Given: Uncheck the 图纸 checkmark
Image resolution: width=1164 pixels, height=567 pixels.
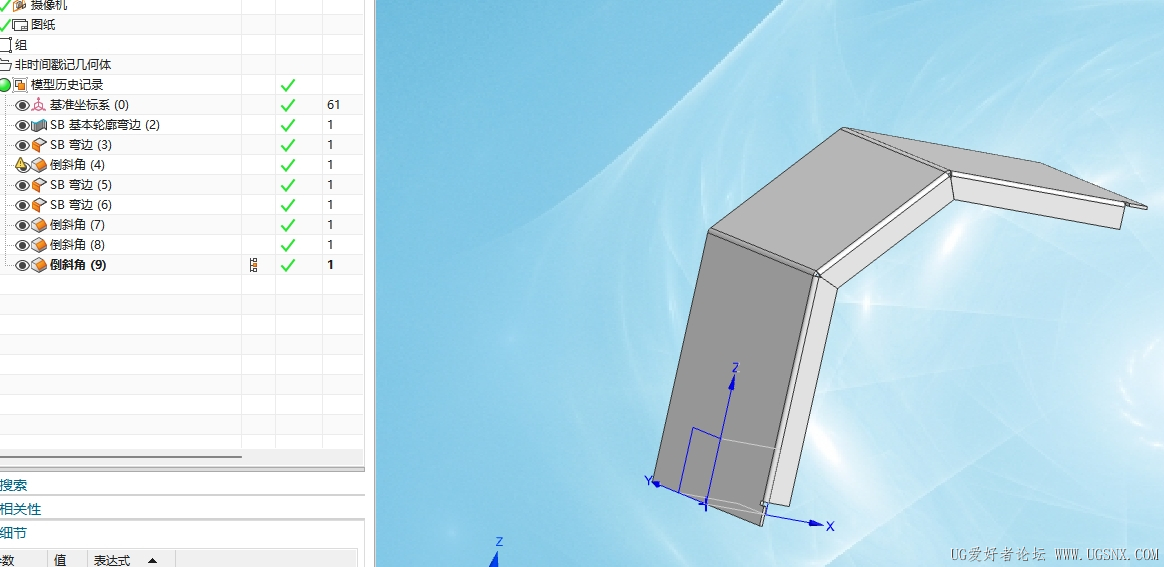Looking at the screenshot, I should coord(5,24).
